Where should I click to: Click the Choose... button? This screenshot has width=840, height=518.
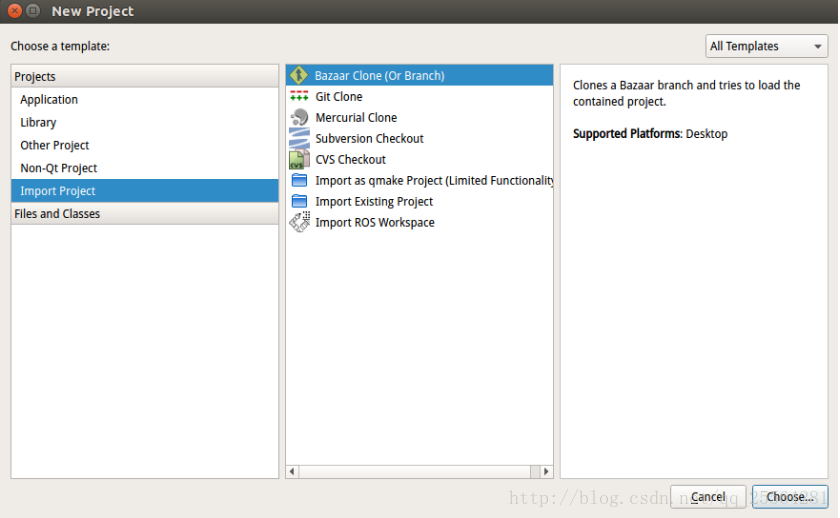(790, 497)
